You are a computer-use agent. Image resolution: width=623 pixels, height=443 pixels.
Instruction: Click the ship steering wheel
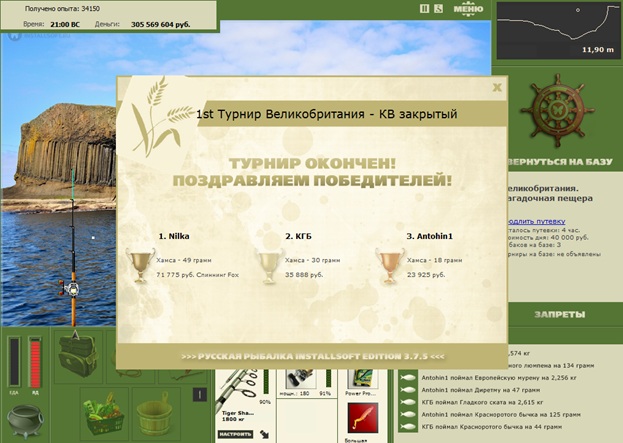(x=558, y=110)
